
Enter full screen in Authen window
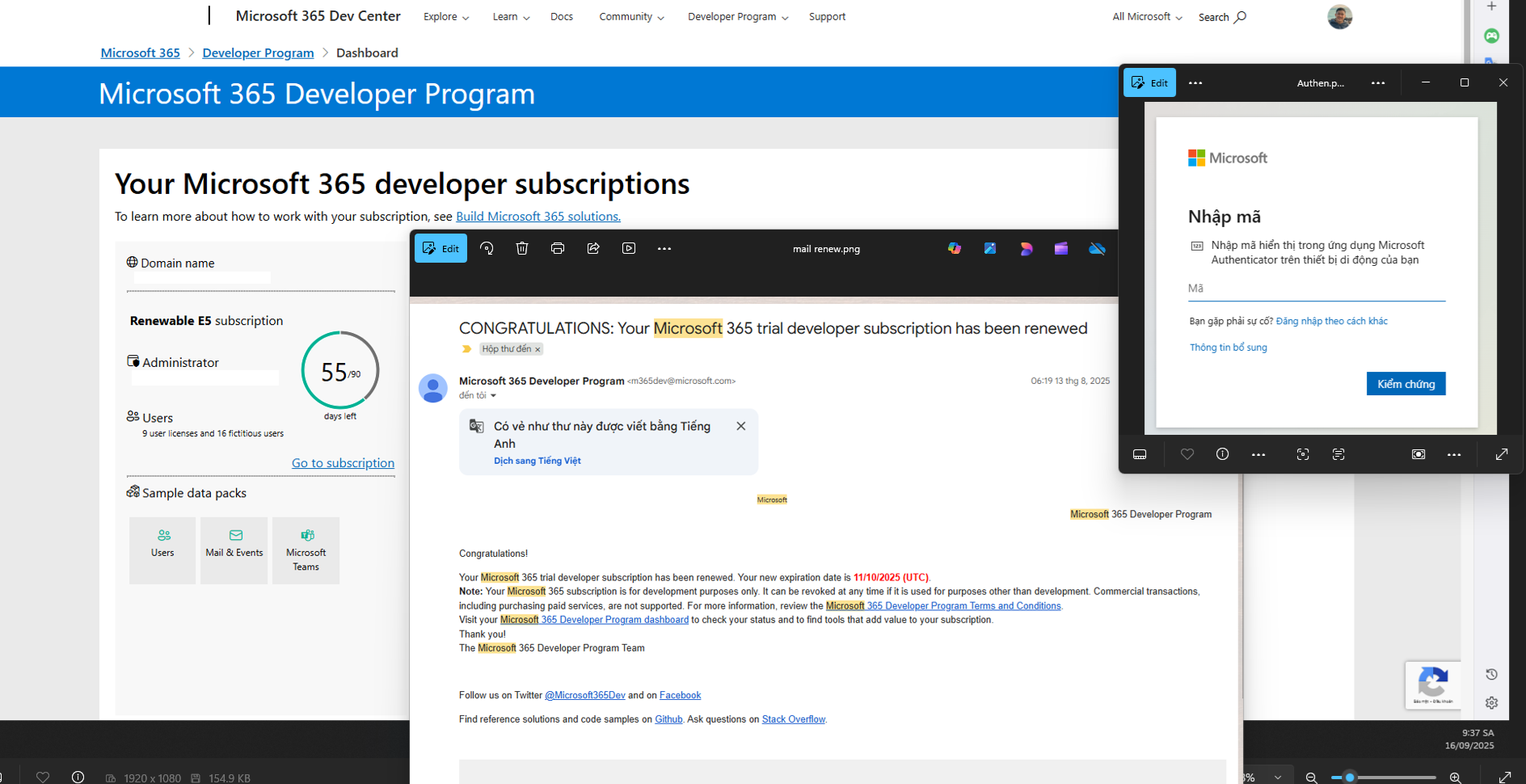tap(1502, 454)
